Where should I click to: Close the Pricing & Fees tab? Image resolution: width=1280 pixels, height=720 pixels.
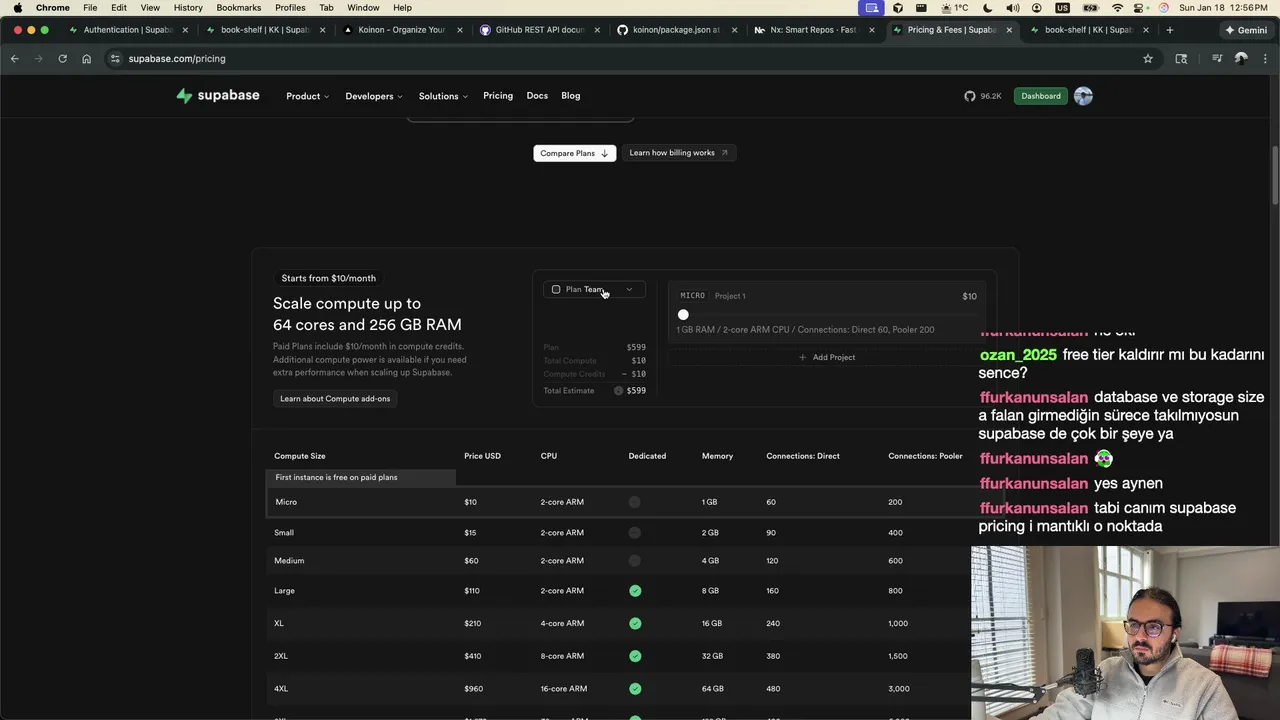tap(1009, 30)
